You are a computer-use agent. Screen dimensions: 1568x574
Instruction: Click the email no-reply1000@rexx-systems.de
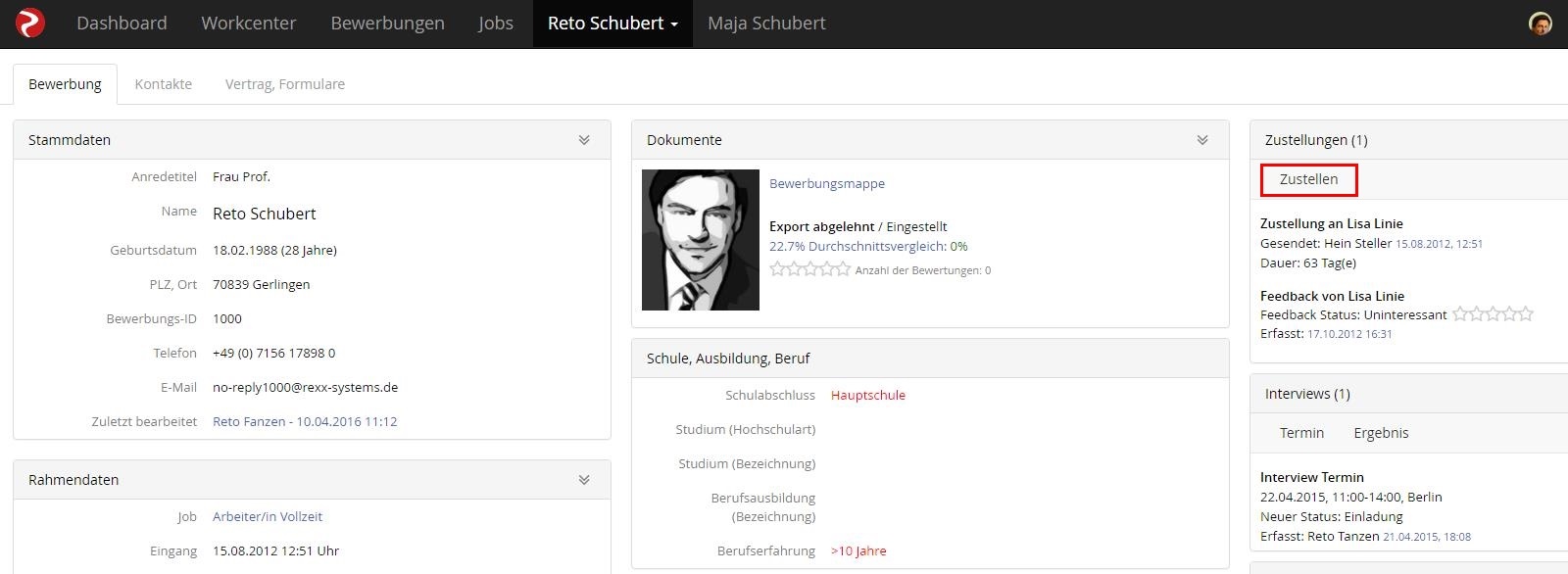(x=305, y=387)
